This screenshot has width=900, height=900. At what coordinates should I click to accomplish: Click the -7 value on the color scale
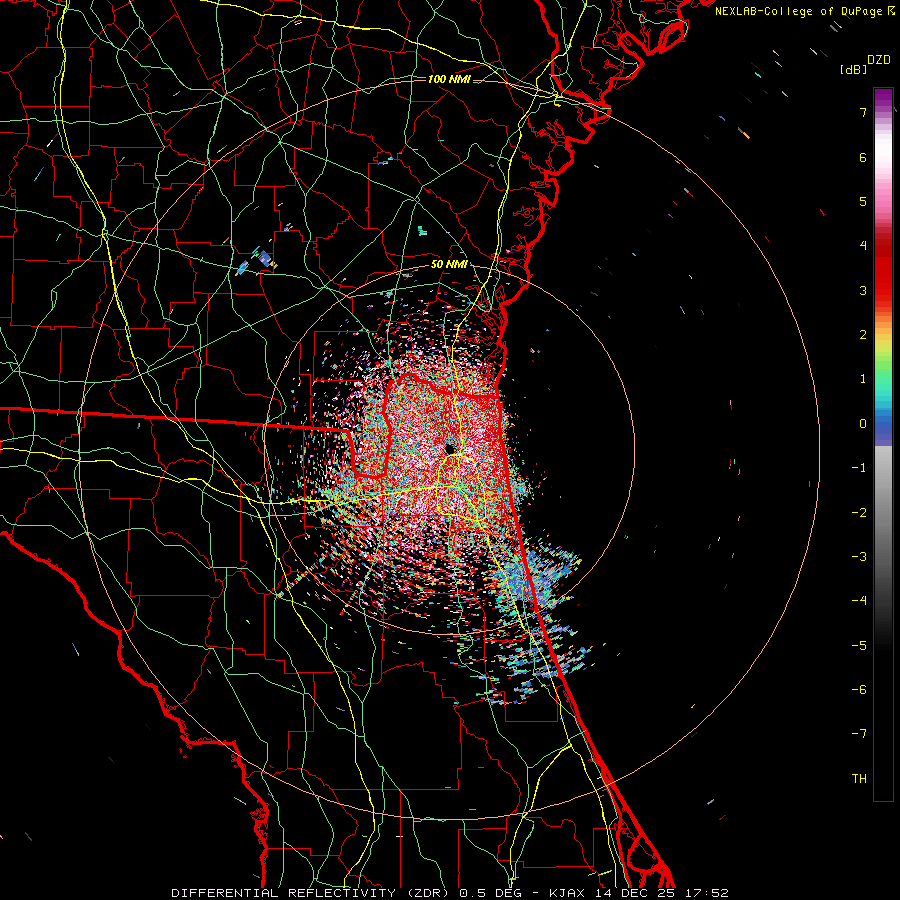point(859,734)
